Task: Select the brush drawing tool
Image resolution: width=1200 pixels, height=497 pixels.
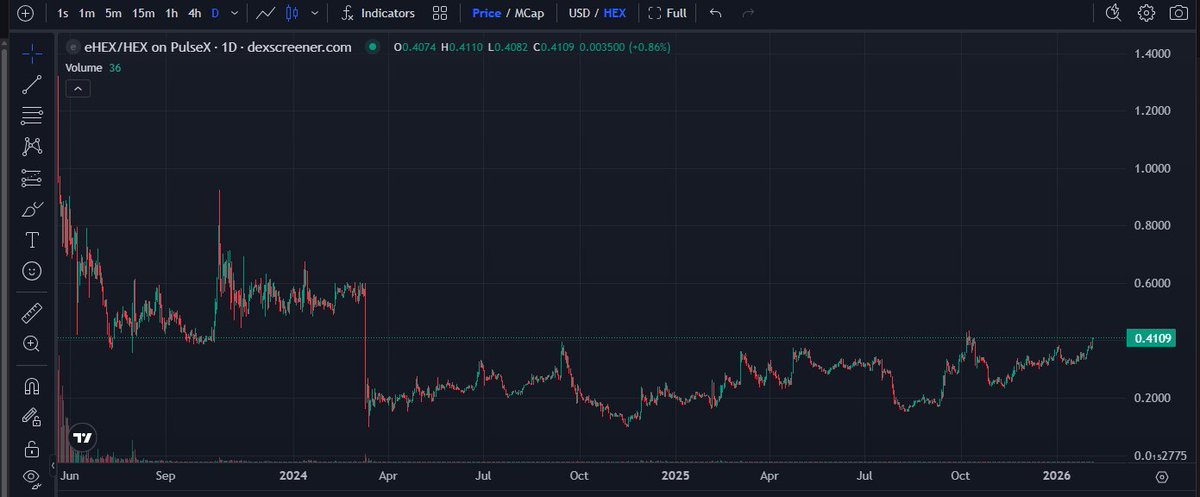Action: tap(32, 209)
